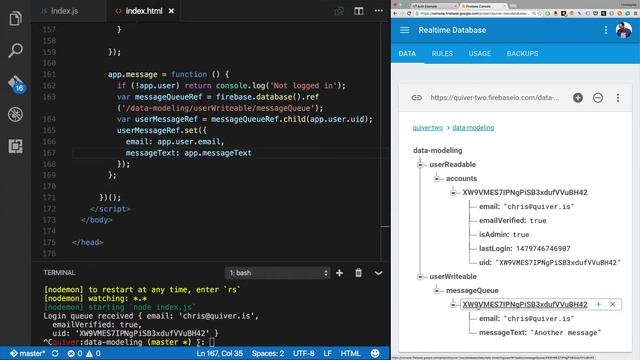Delete messageQueue XW9VMES7 node with red X
640x360 pixels.
tap(612, 304)
